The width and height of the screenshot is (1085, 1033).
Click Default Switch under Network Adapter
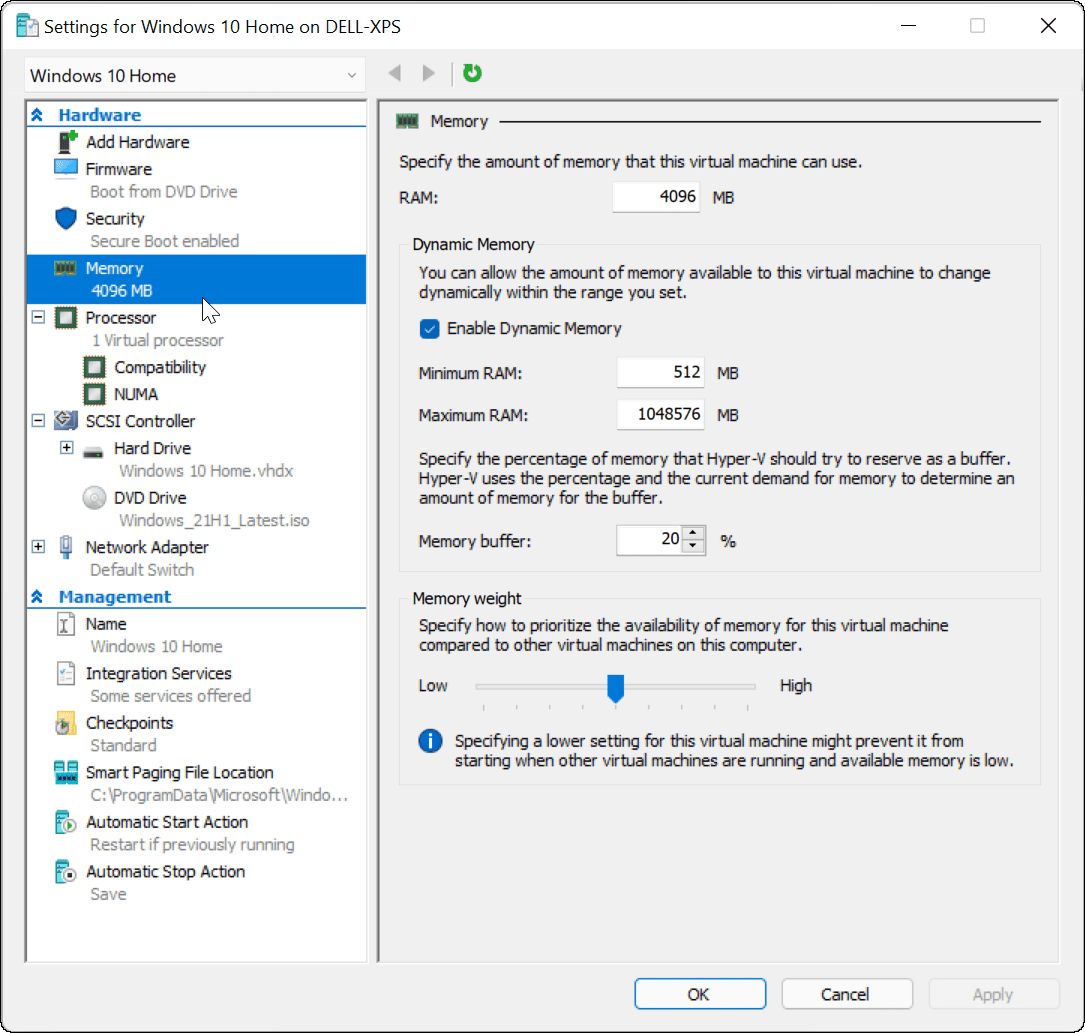tap(142, 570)
